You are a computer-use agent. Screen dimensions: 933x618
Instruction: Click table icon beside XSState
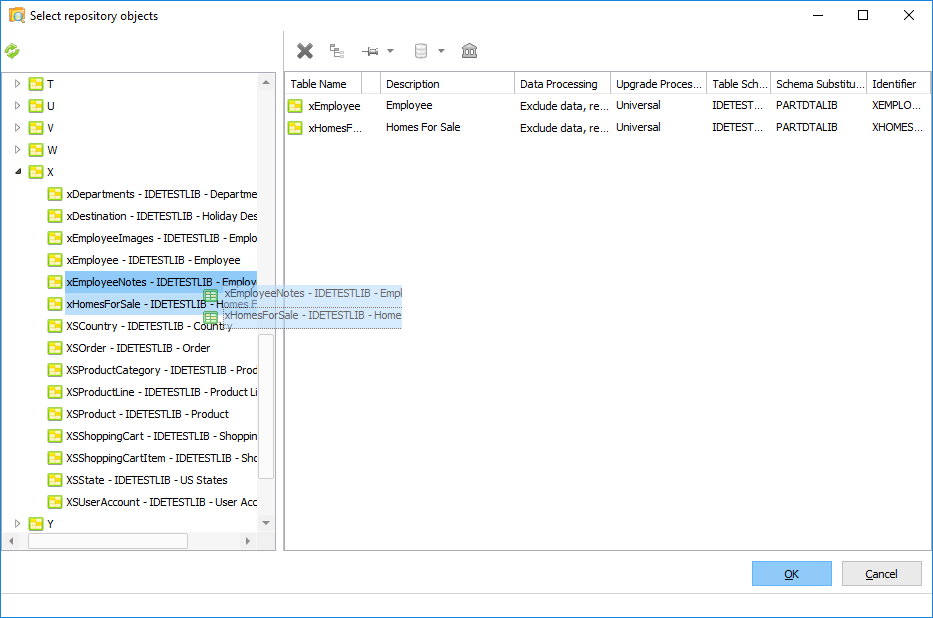[x=55, y=480]
